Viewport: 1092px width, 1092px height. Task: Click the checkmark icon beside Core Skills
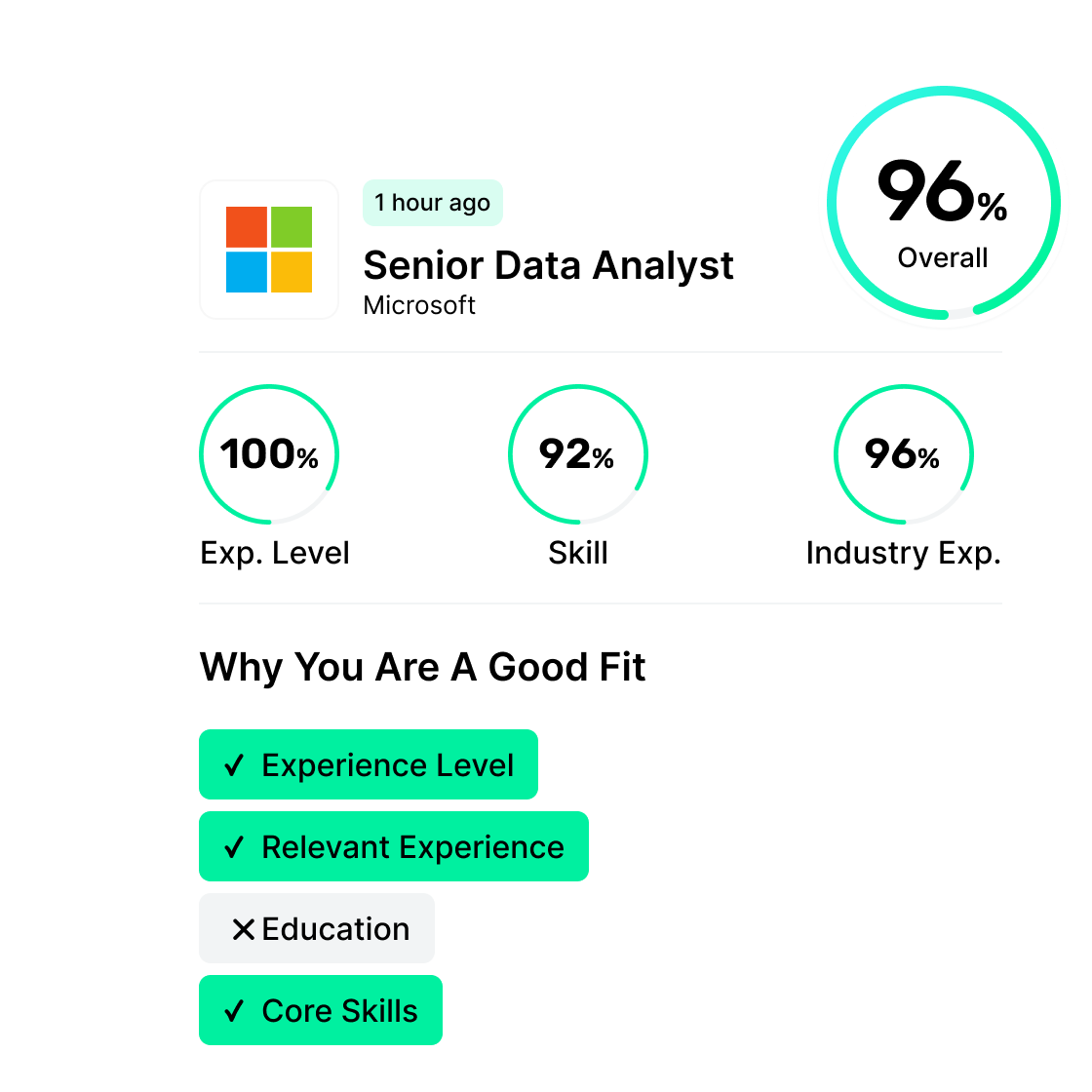click(234, 1010)
